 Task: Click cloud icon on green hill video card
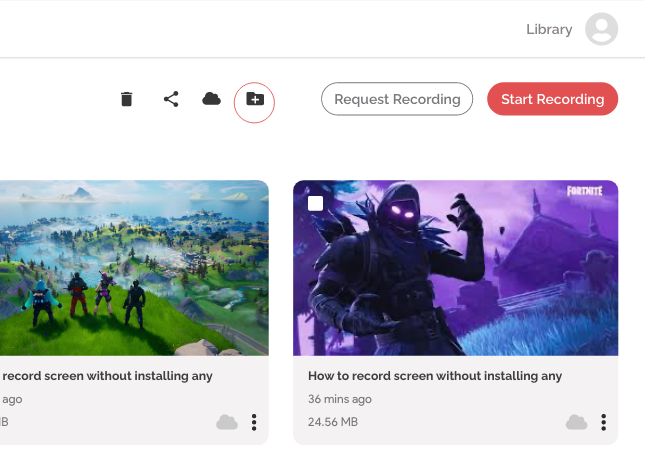[227, 422]
